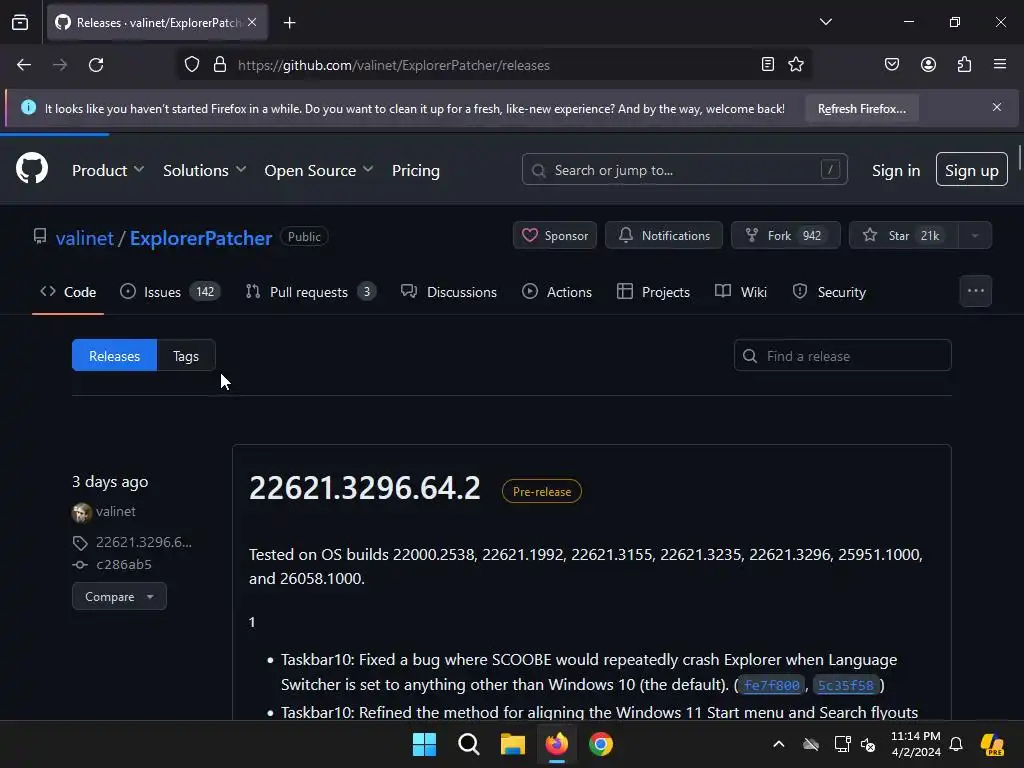Click the GitHub Octocat logo
This screenshot has height=768, width=1024.
31,168
